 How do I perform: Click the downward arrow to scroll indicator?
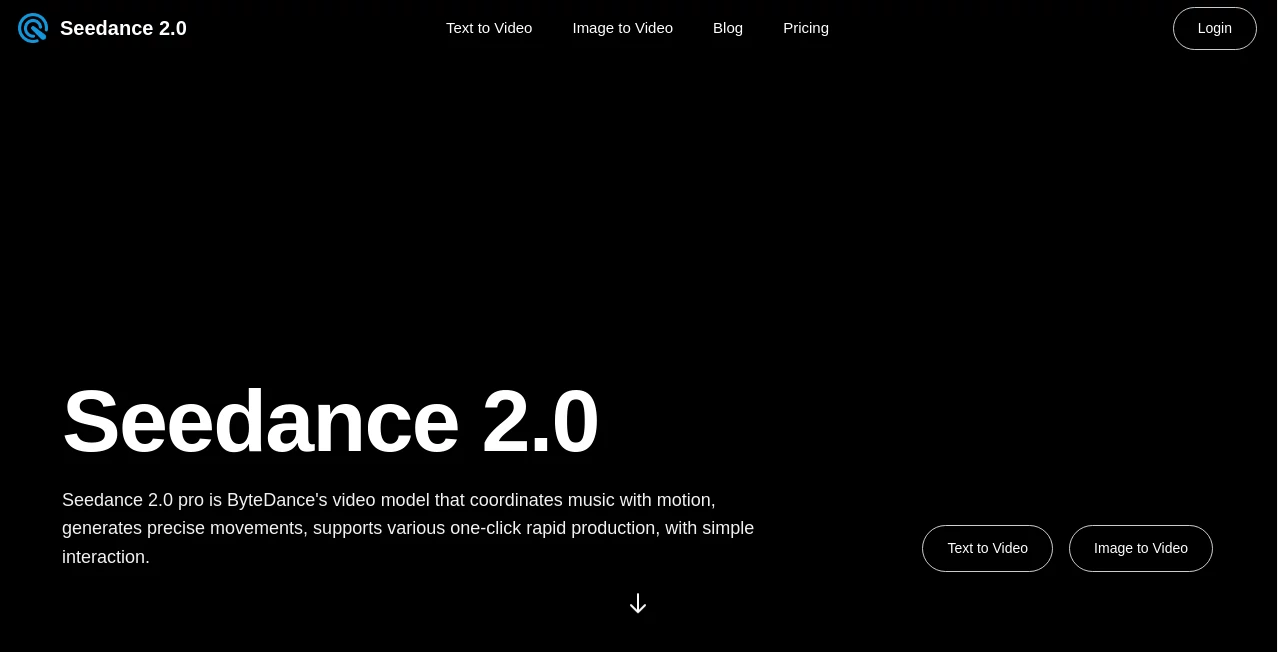tap(638, 604)
